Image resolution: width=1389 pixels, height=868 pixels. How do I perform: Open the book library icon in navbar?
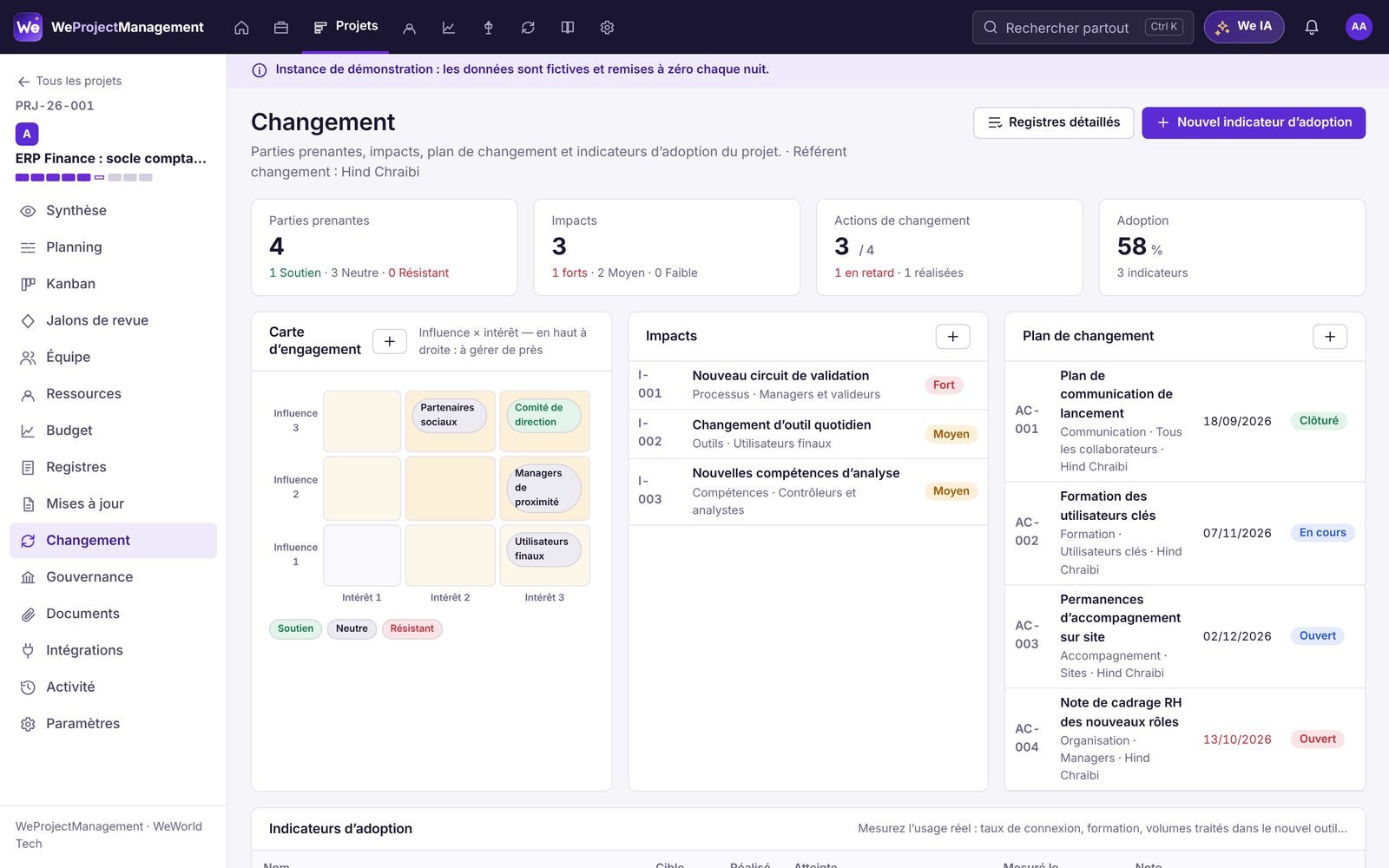(x=568, y=28)
